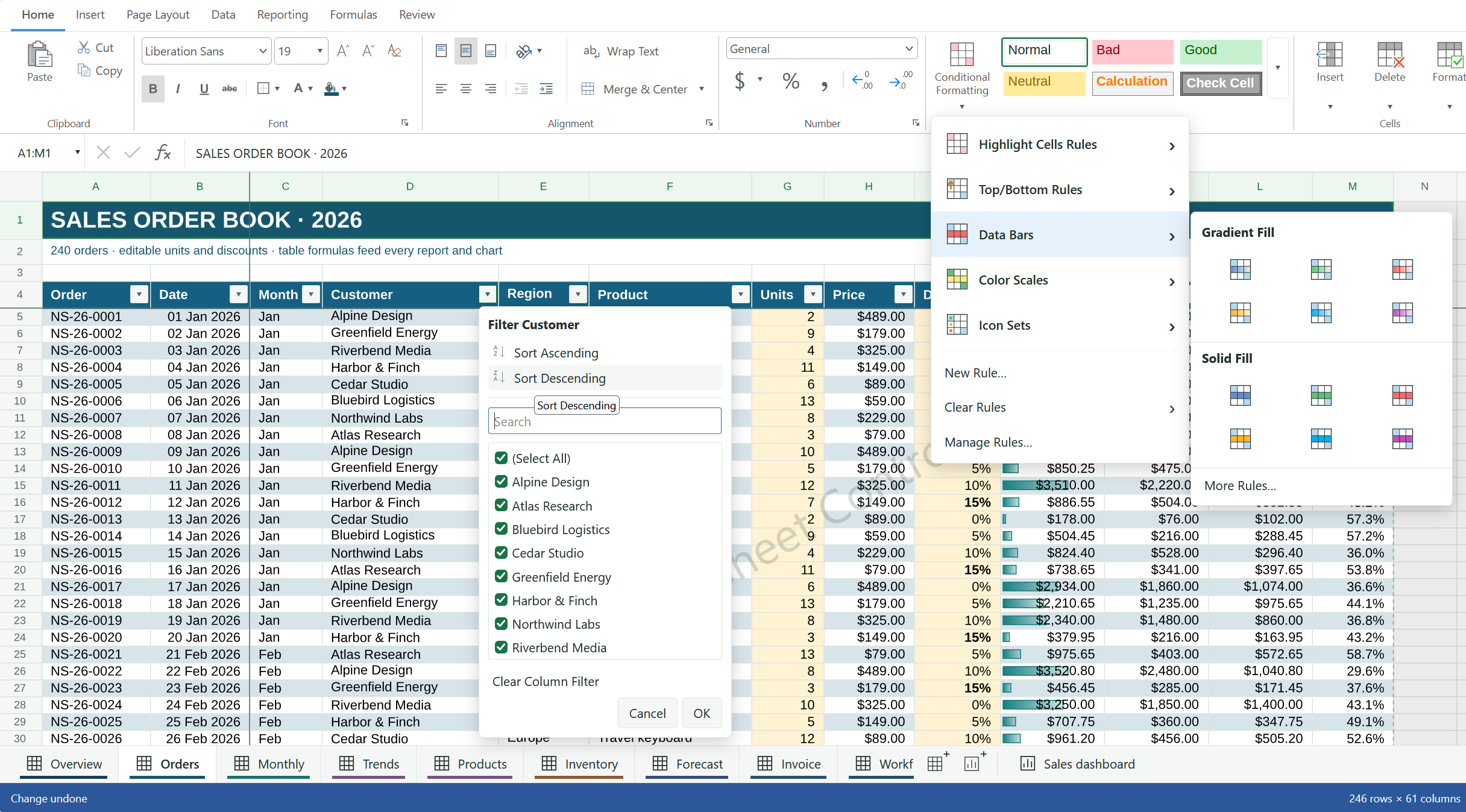Click the fx insert function icon
This screenshot has height=812, width=1466.
tap(163, 153)
